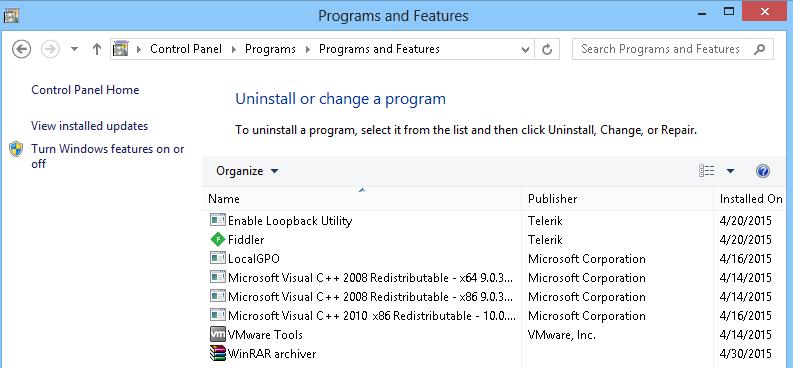Select the Fiddler program entry
This screenshot has width=793, height=368.
246,240
